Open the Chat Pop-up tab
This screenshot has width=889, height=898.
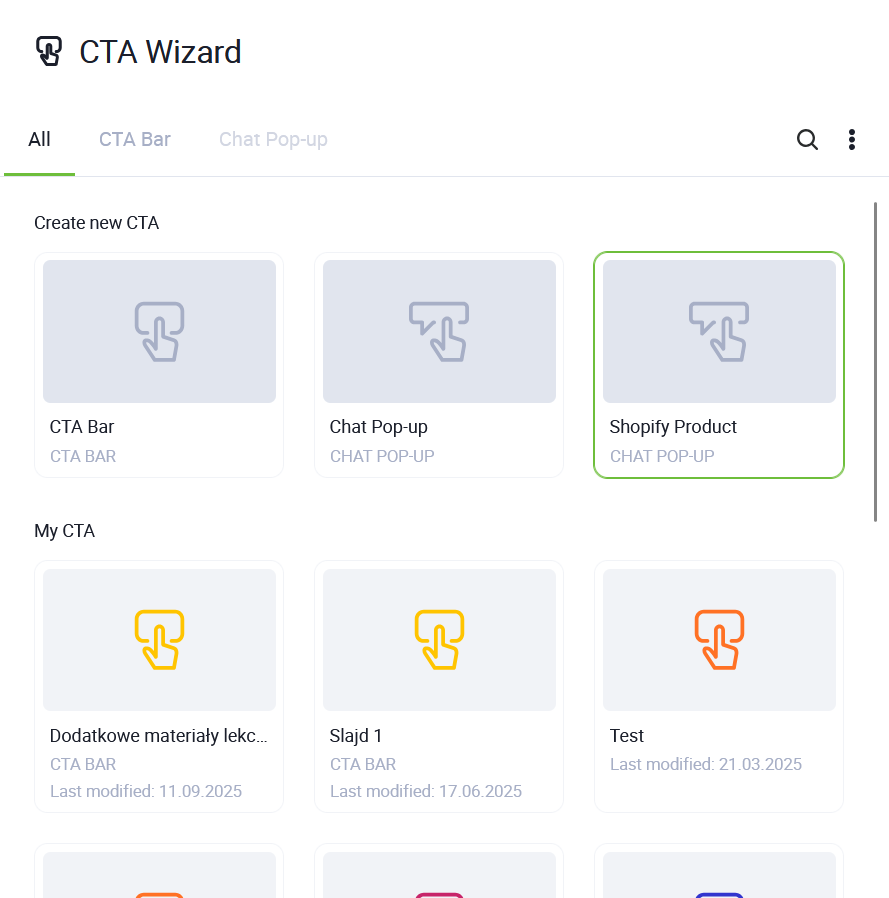(273, 140)
